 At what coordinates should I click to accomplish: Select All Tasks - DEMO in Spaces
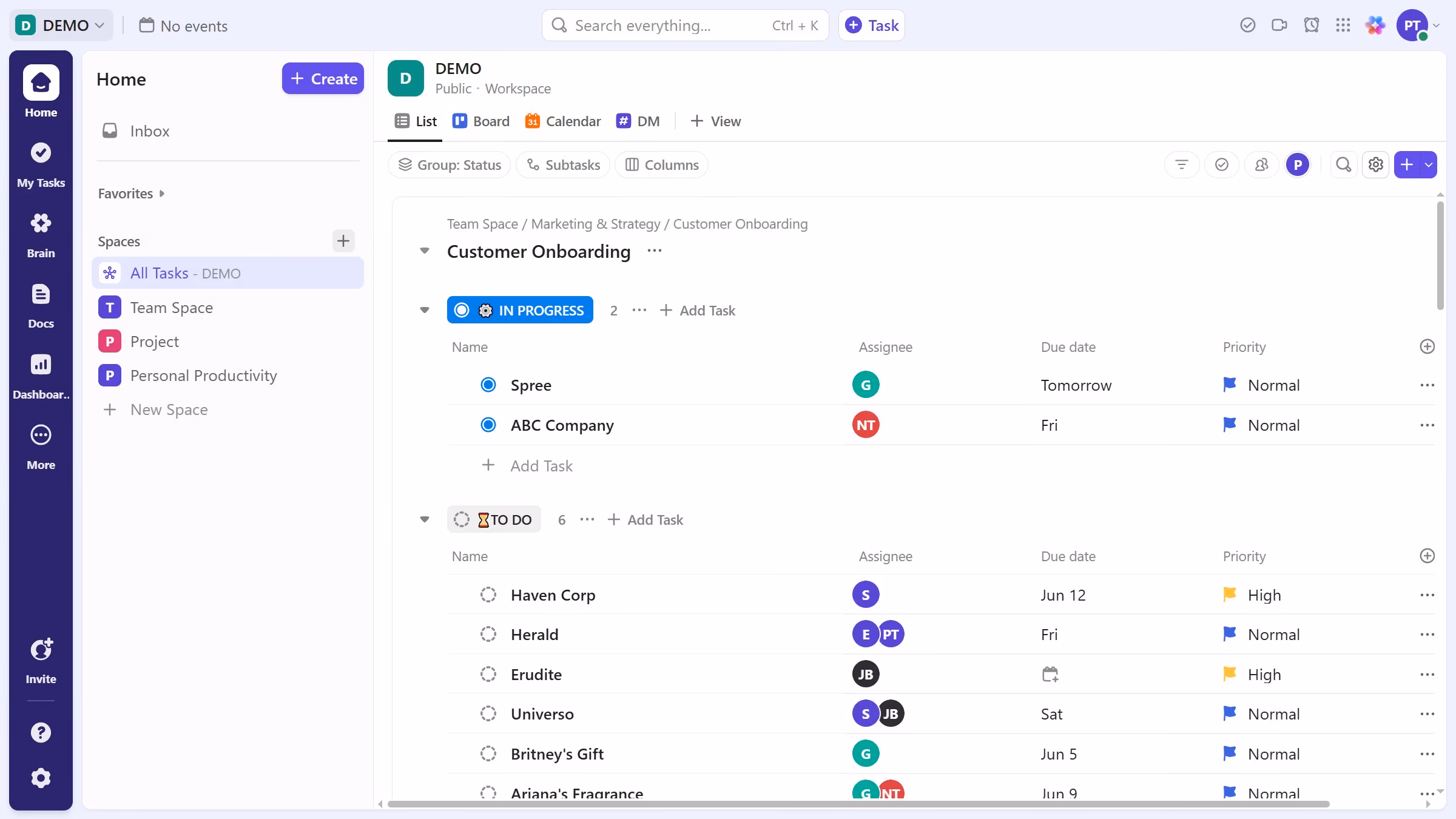click(x=227, y=273)
